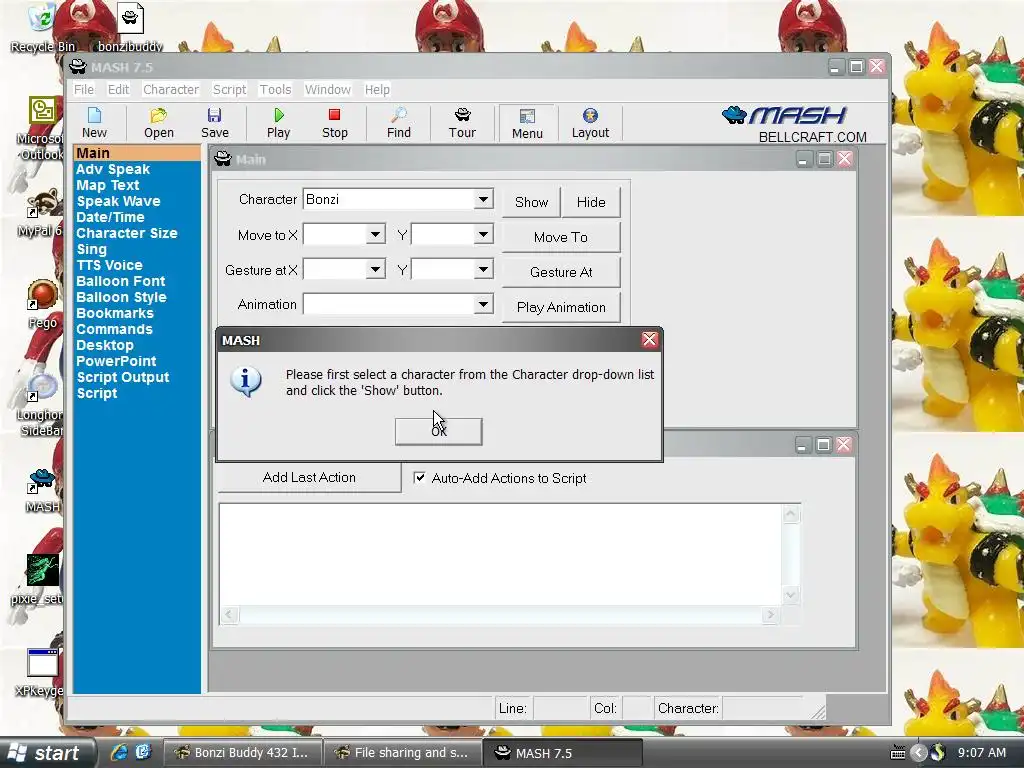
Task: Start the Tour from the toolbar
Action: (x=462, y=123)
